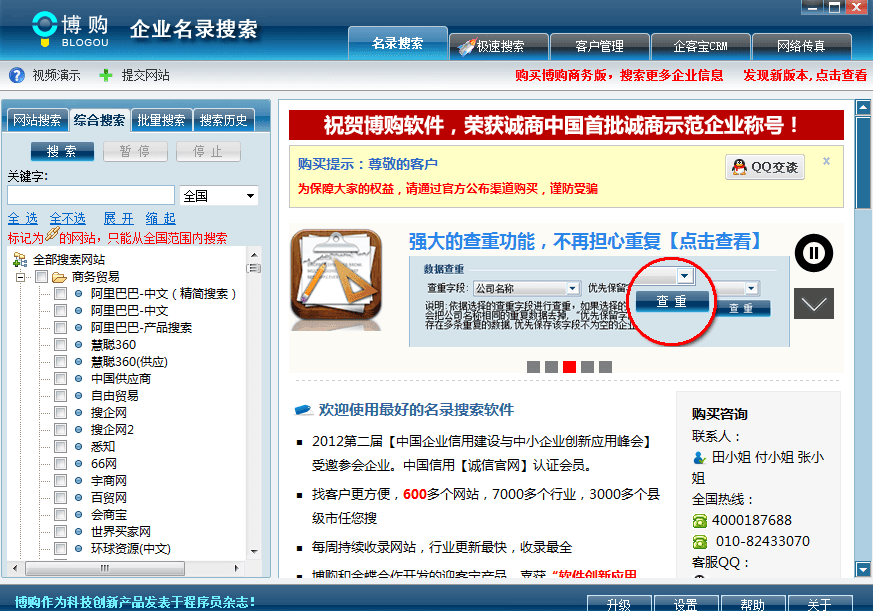Tick the 慧聪360(供应) checkbox
The width and height of the screenshot is (873, 611).
pos(61,361)
